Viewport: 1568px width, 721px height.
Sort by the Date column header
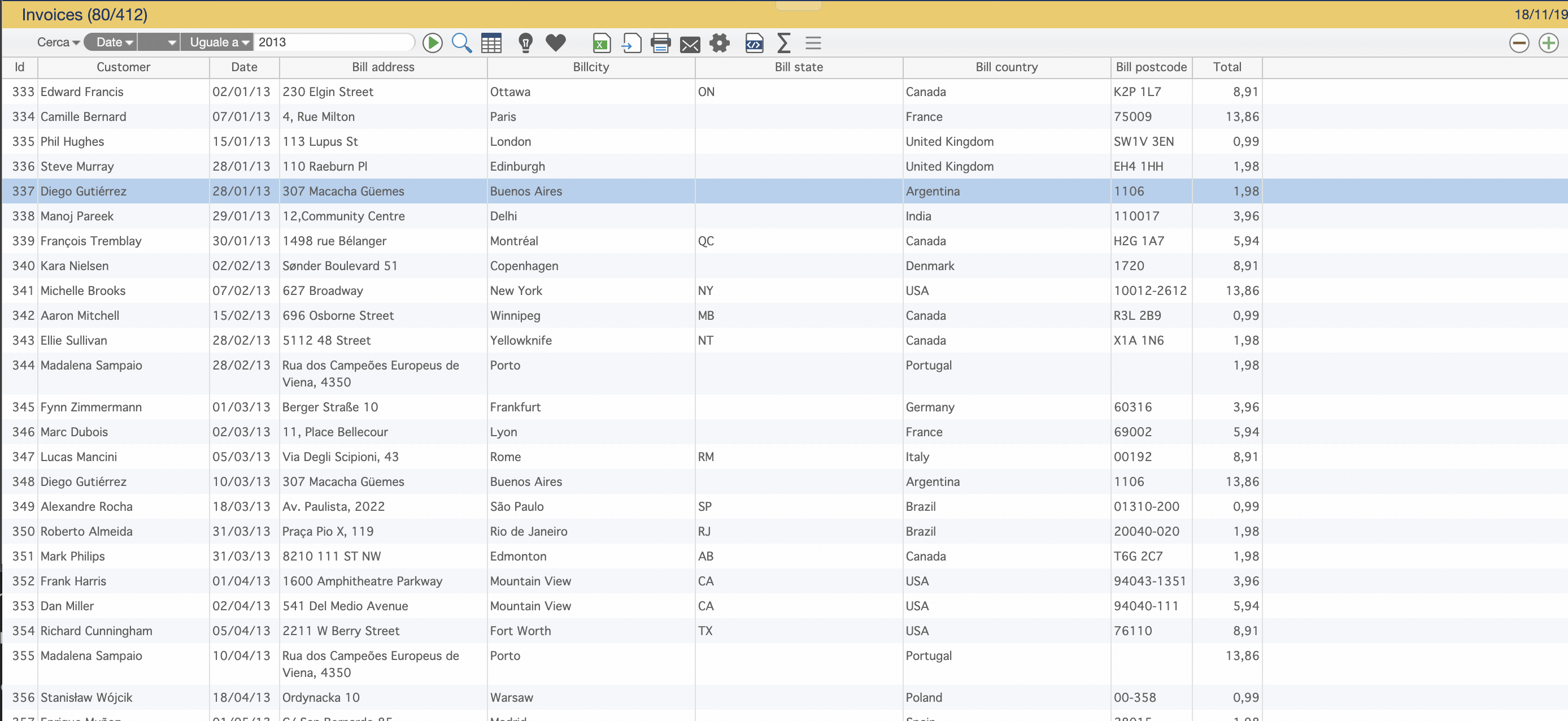pos(244,67)
